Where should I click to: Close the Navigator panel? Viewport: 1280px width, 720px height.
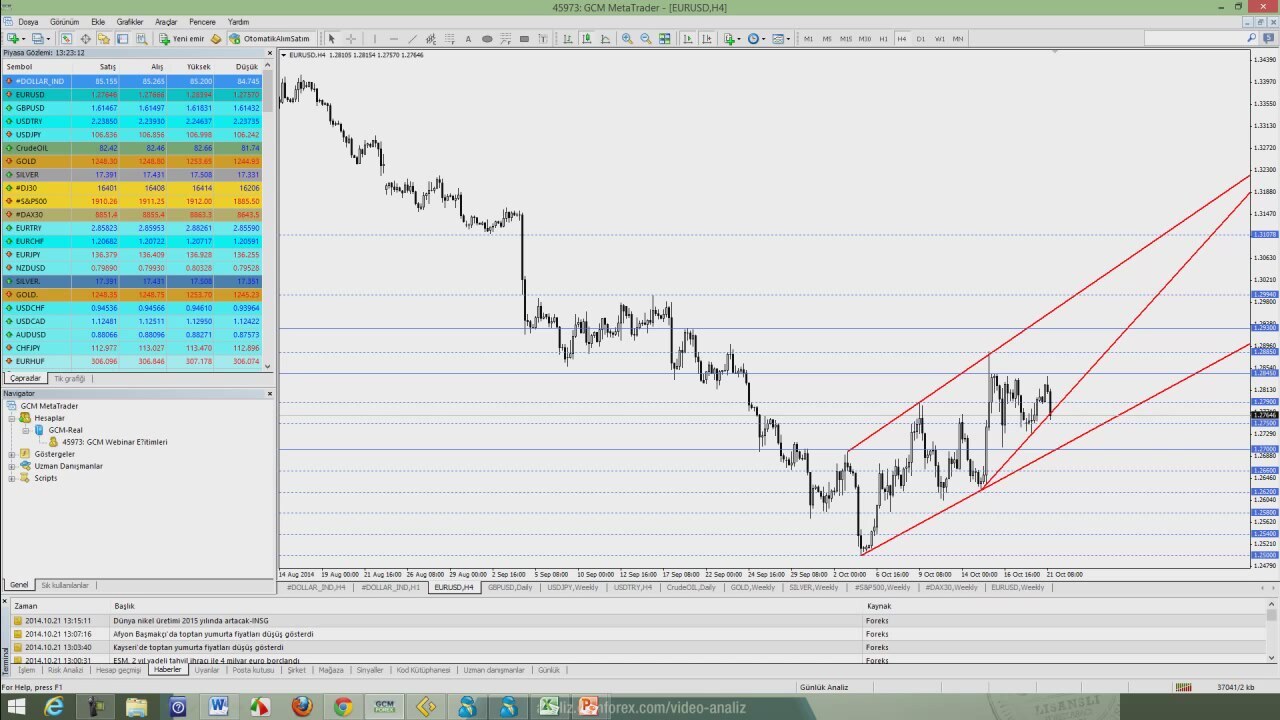click(x=269, y=394)
